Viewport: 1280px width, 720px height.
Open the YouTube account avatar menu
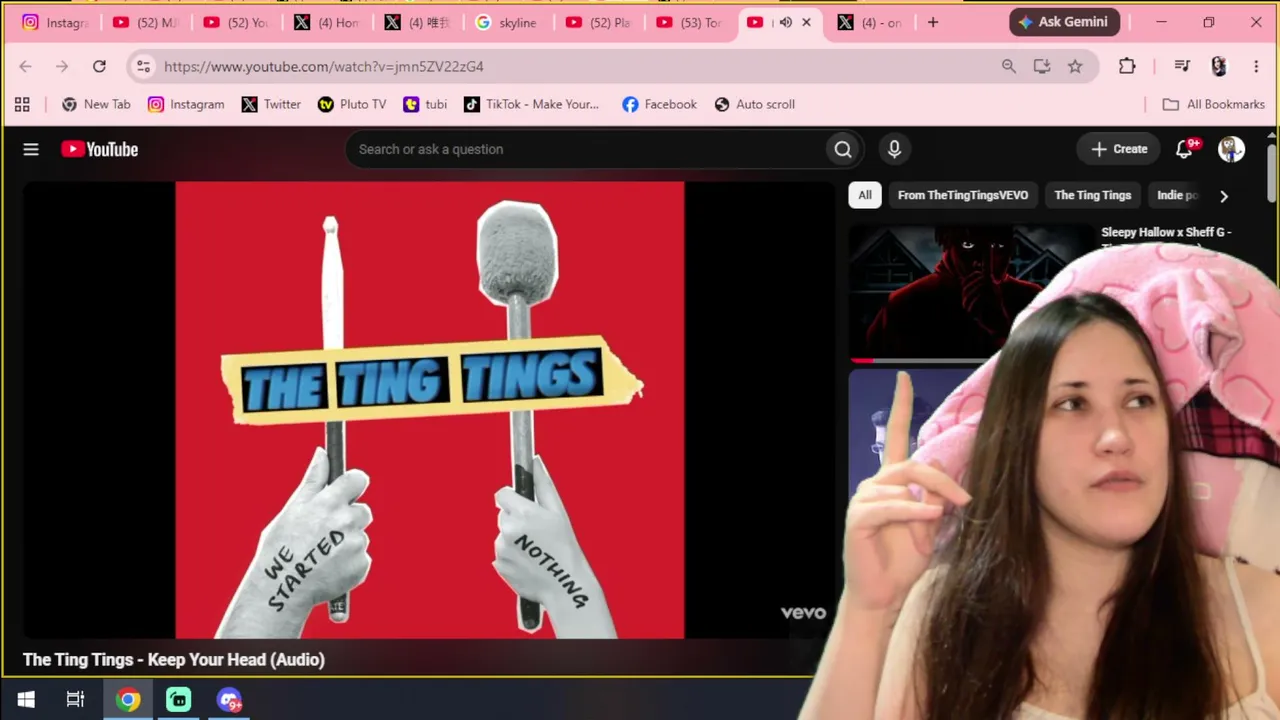(x=1231, y=149)
